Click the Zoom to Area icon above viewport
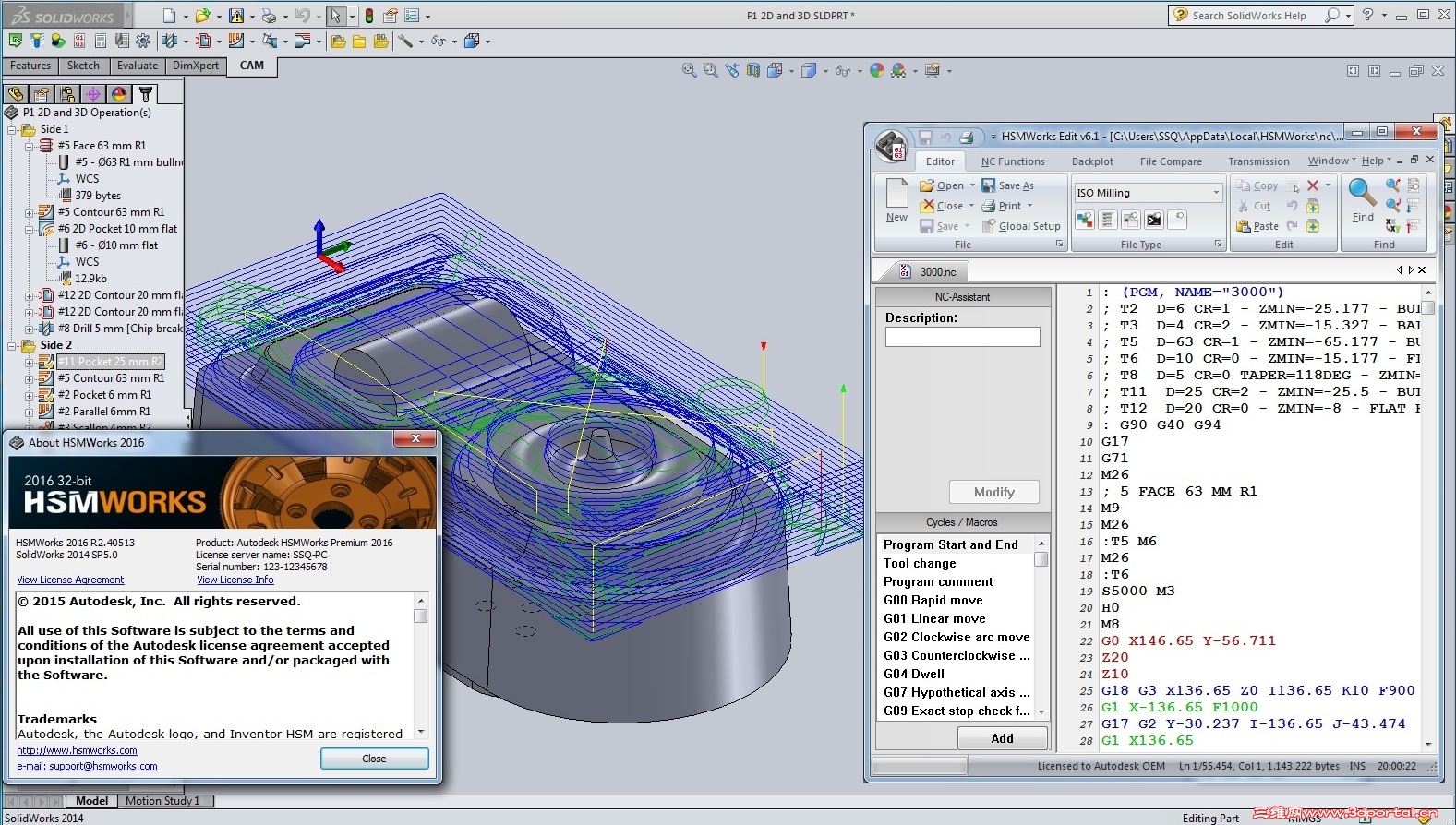The image size is (1456, 825). click(x=710, y=70)
